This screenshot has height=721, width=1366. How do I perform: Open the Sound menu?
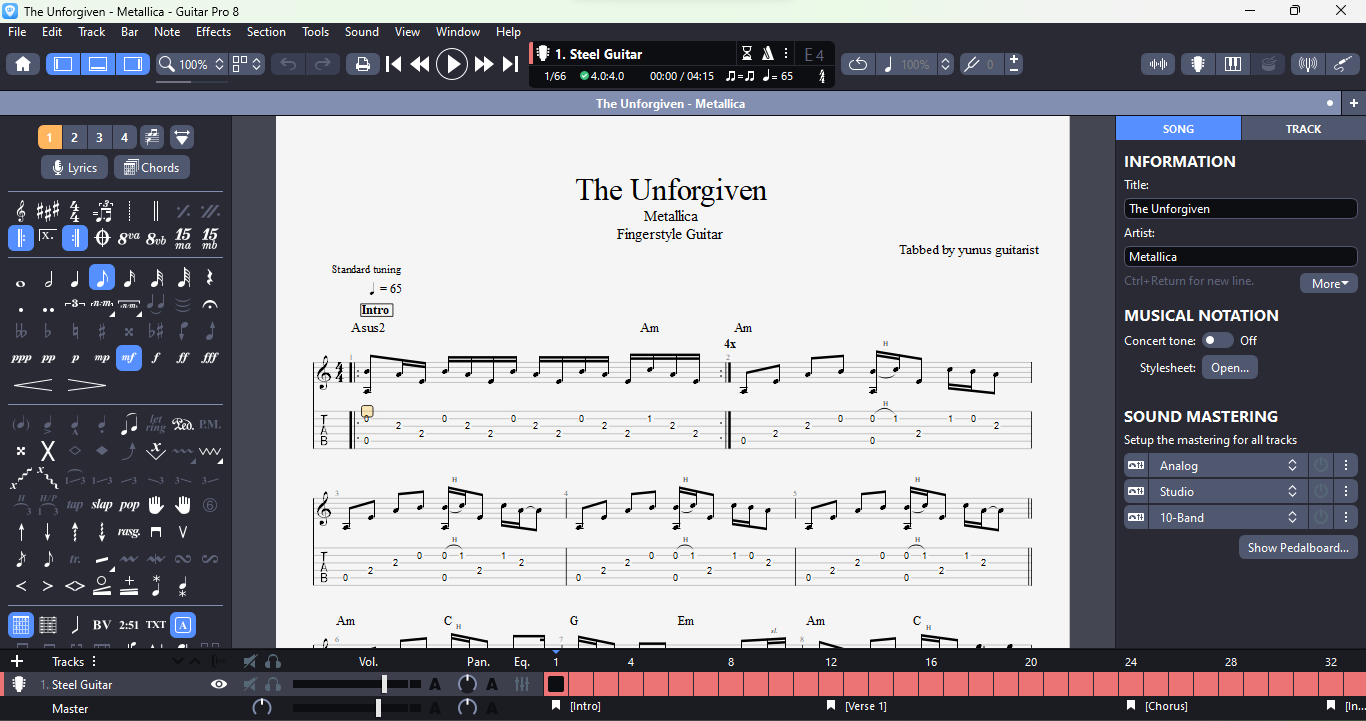click(x=362, y=32)
